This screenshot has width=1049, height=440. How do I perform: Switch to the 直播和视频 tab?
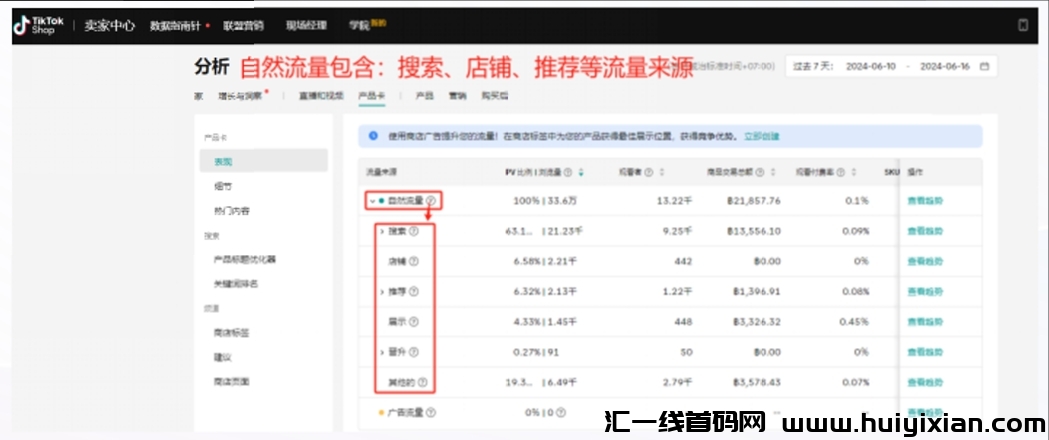[x=319, y=96]
